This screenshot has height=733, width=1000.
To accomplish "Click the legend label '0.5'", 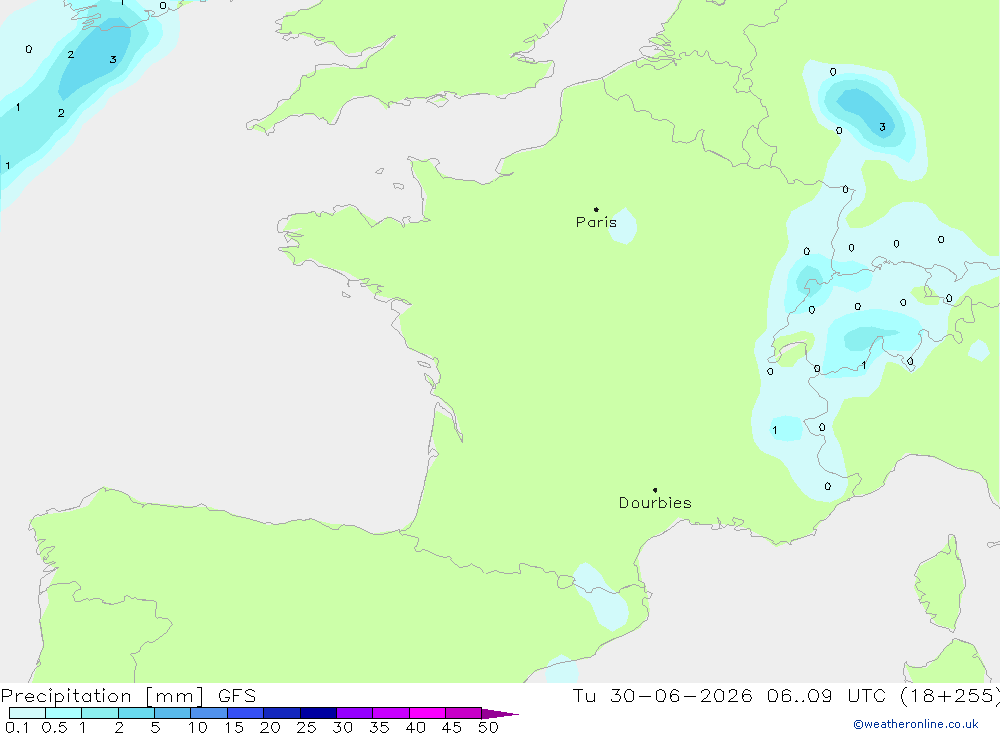I will (x=54, y=727).
